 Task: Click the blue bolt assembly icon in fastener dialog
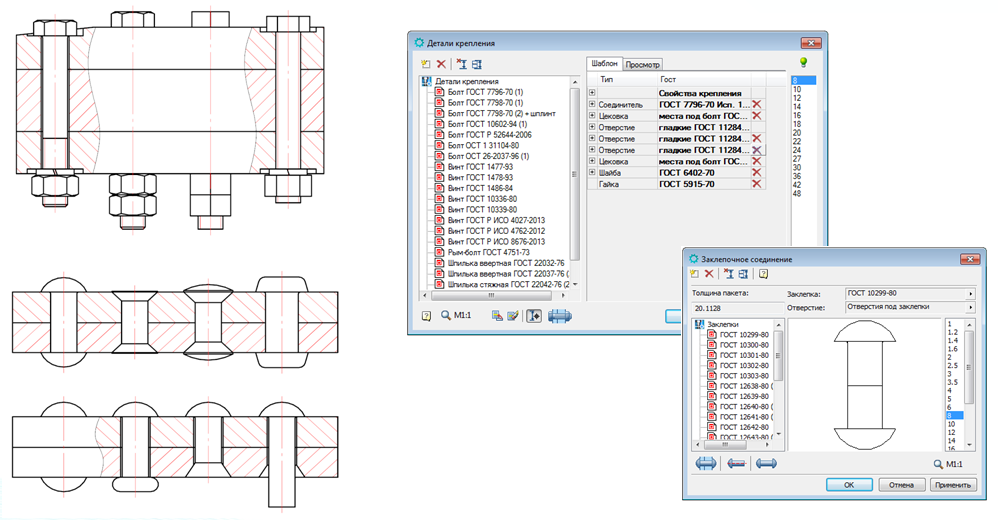[x=559, y=316]
